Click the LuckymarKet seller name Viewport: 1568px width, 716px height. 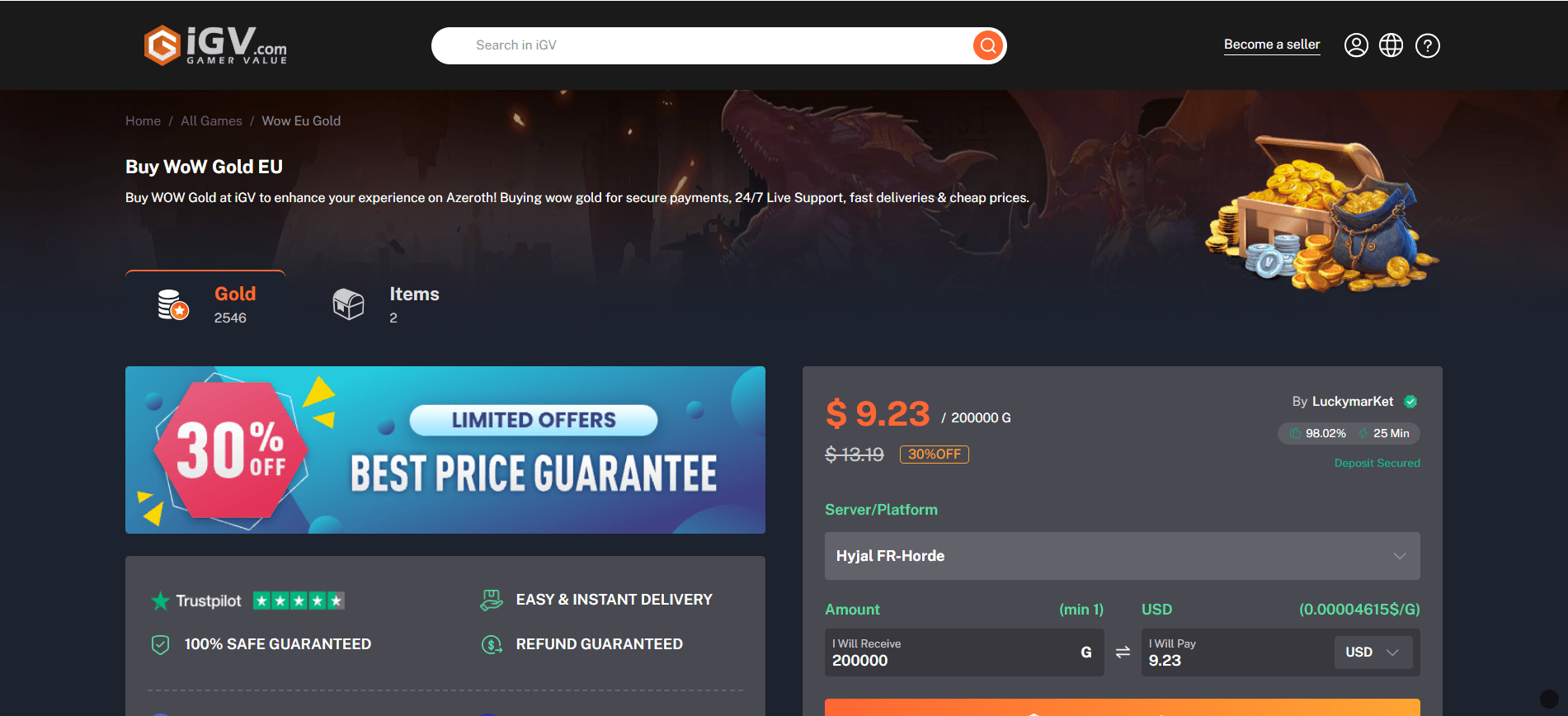click(x=1353, y=402)
